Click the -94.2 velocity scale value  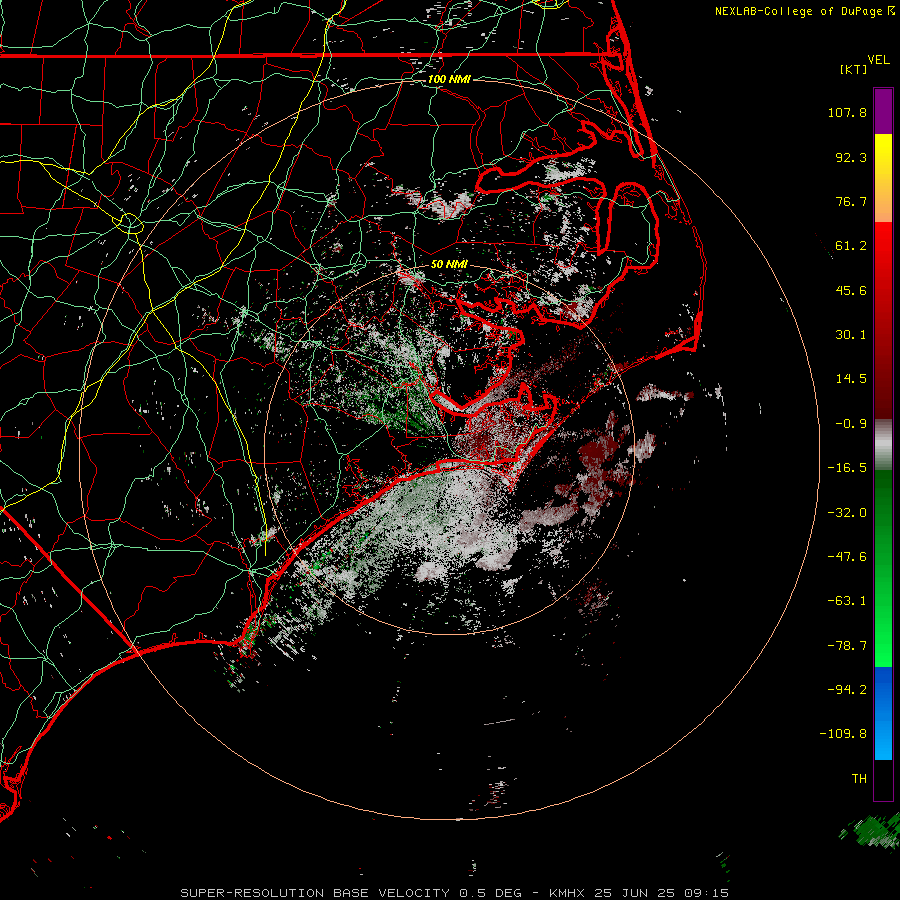pos(847,690)
